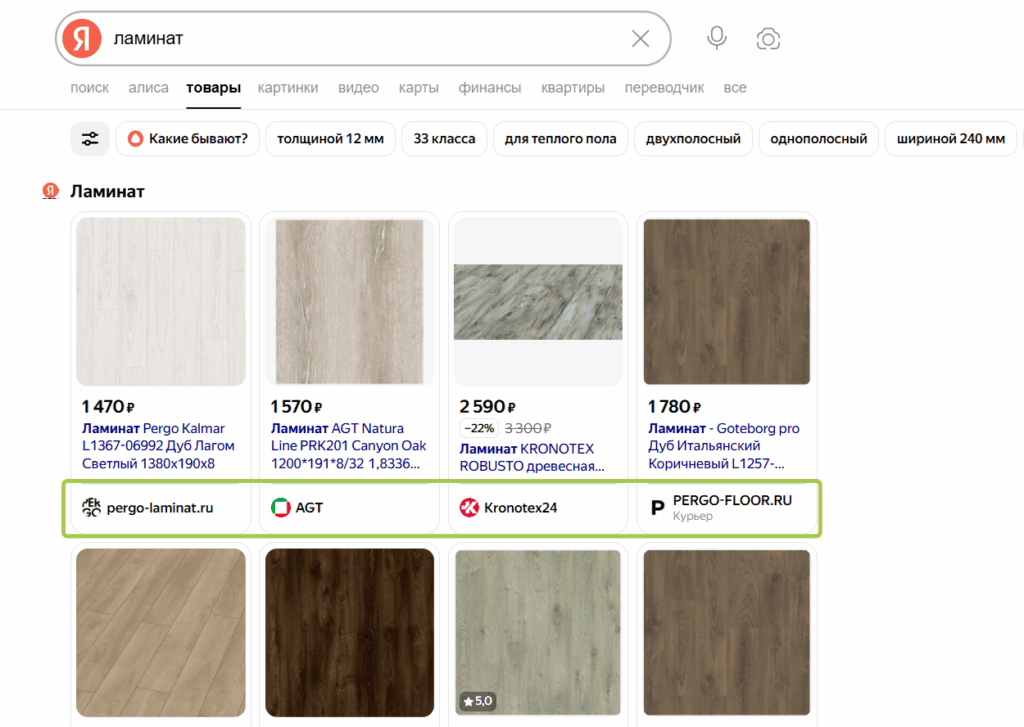Click the 1 780 ₽ price

[674, 406]
